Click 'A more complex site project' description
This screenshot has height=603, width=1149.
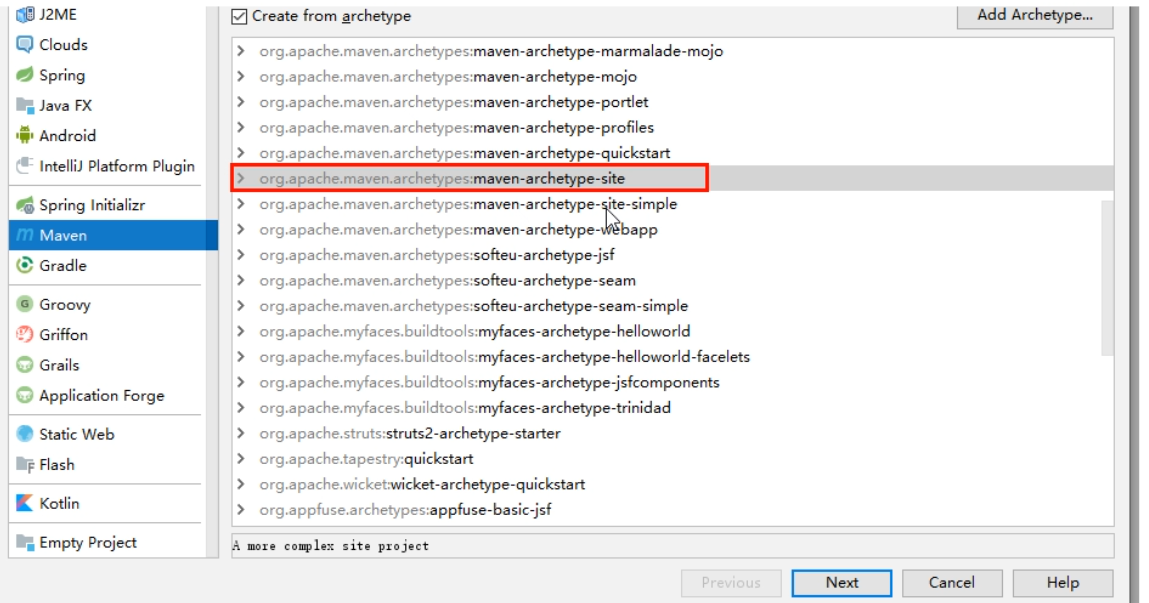click(x=330, y=546)
